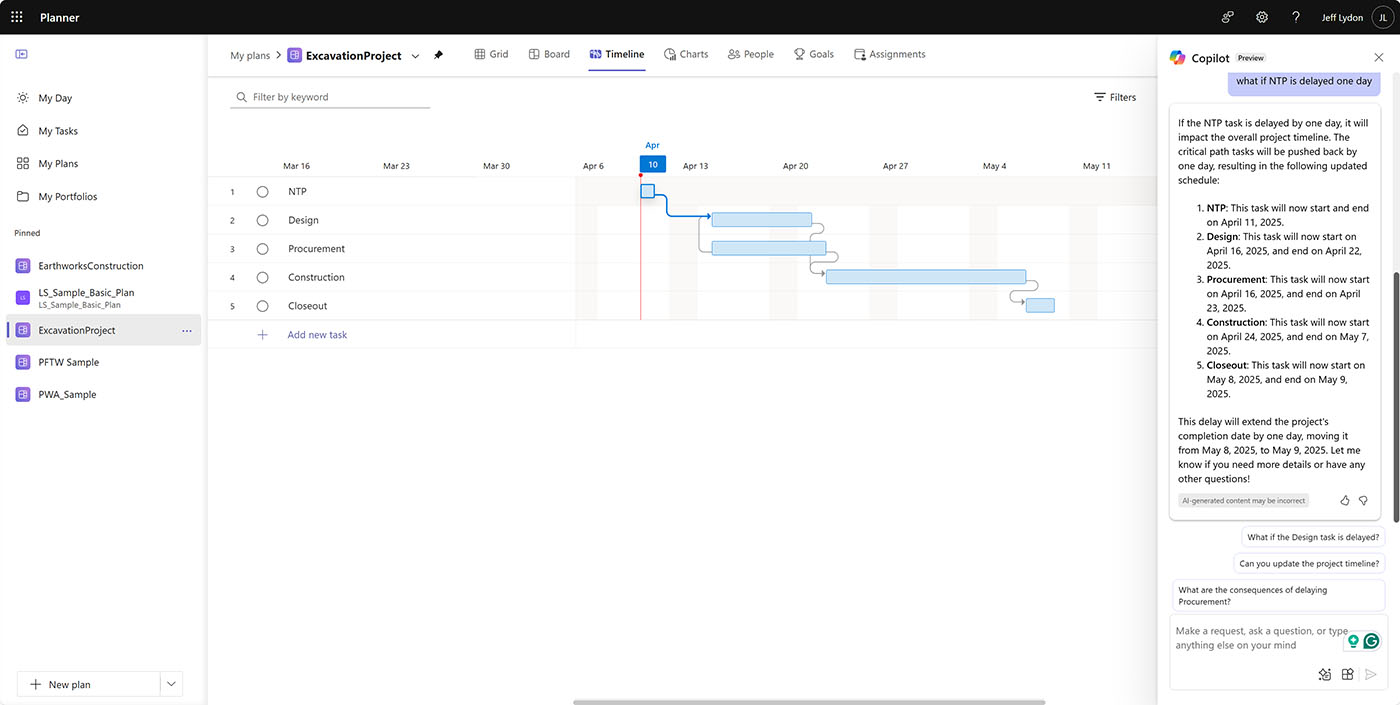The image size is (1400, 705).
Task: Click the horizontal timeline scrollbar
Action: coord(809,702)
